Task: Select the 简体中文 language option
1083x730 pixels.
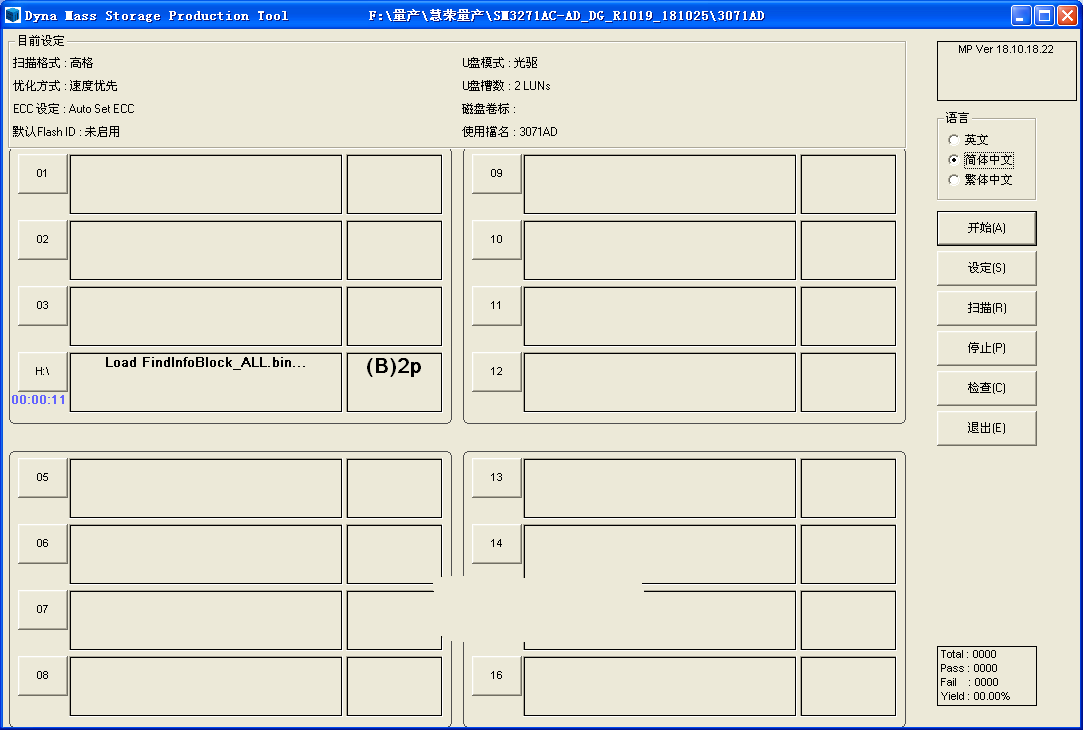Action: point(954,160)
